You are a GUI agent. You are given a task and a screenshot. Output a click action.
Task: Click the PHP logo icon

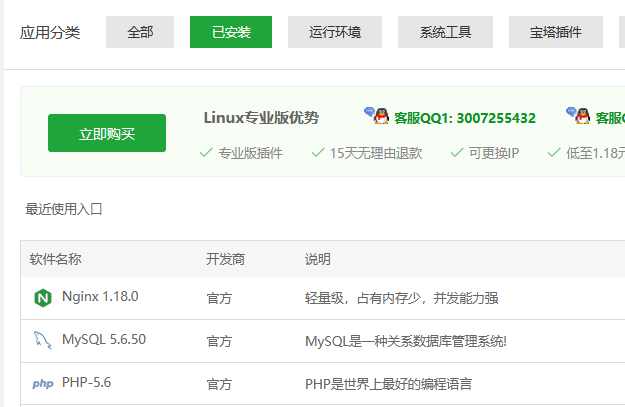coord(43,383)
